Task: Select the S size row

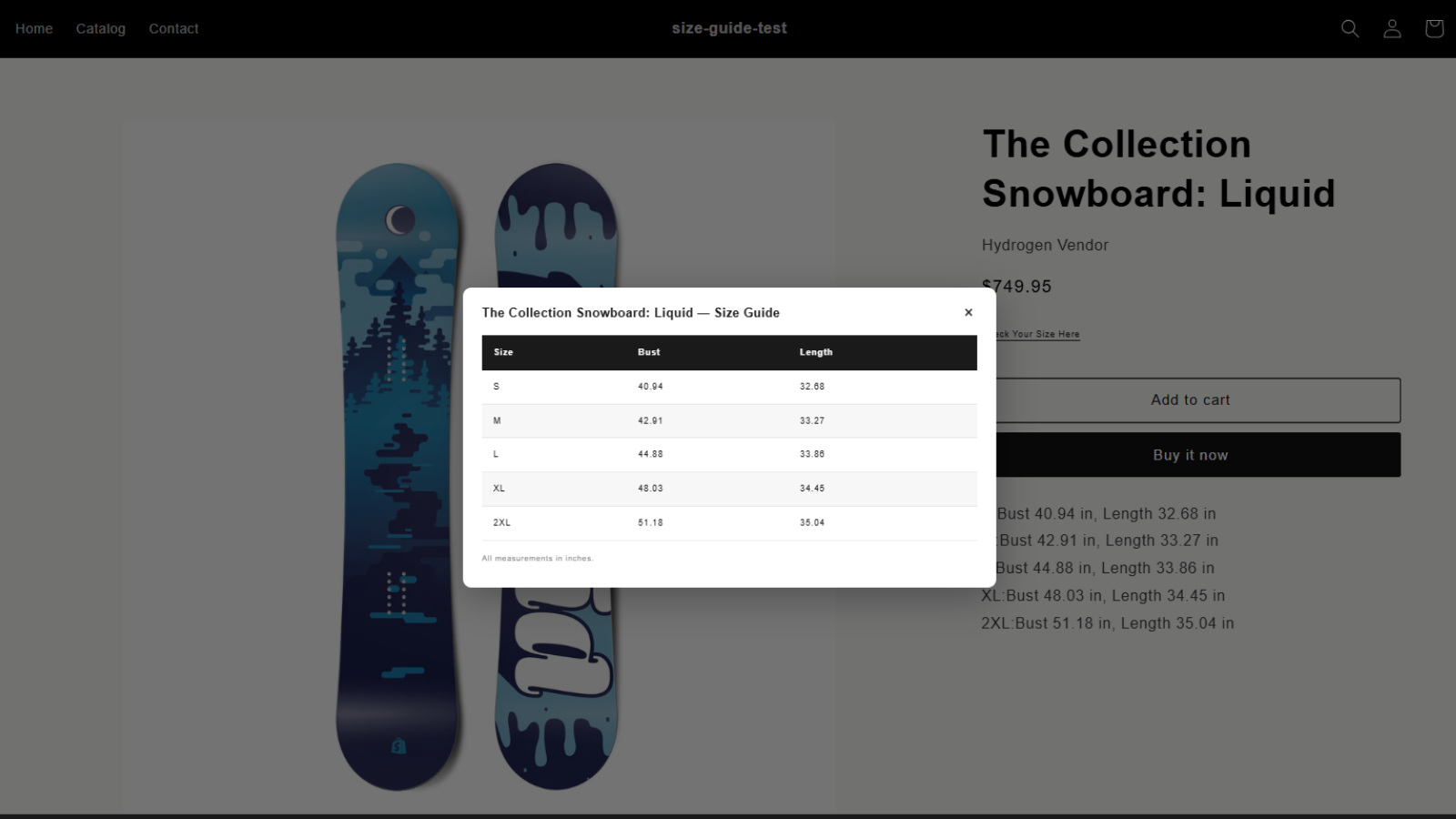Action: click(729, 387)
